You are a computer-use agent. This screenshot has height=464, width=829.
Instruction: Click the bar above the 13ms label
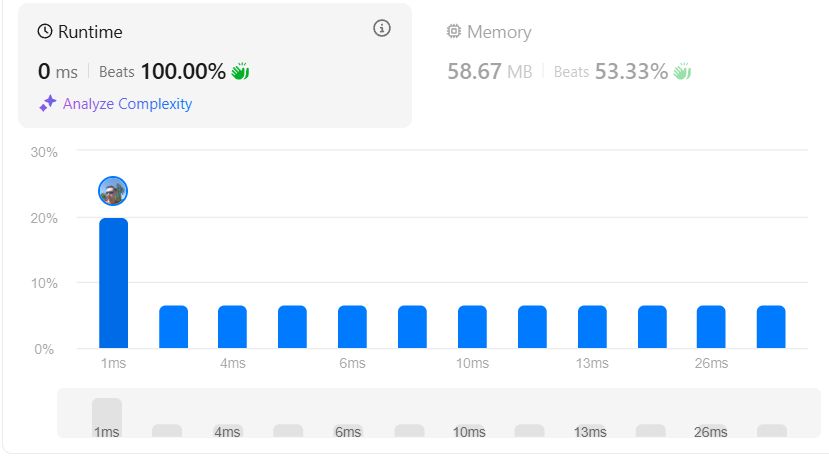[592, 326]
